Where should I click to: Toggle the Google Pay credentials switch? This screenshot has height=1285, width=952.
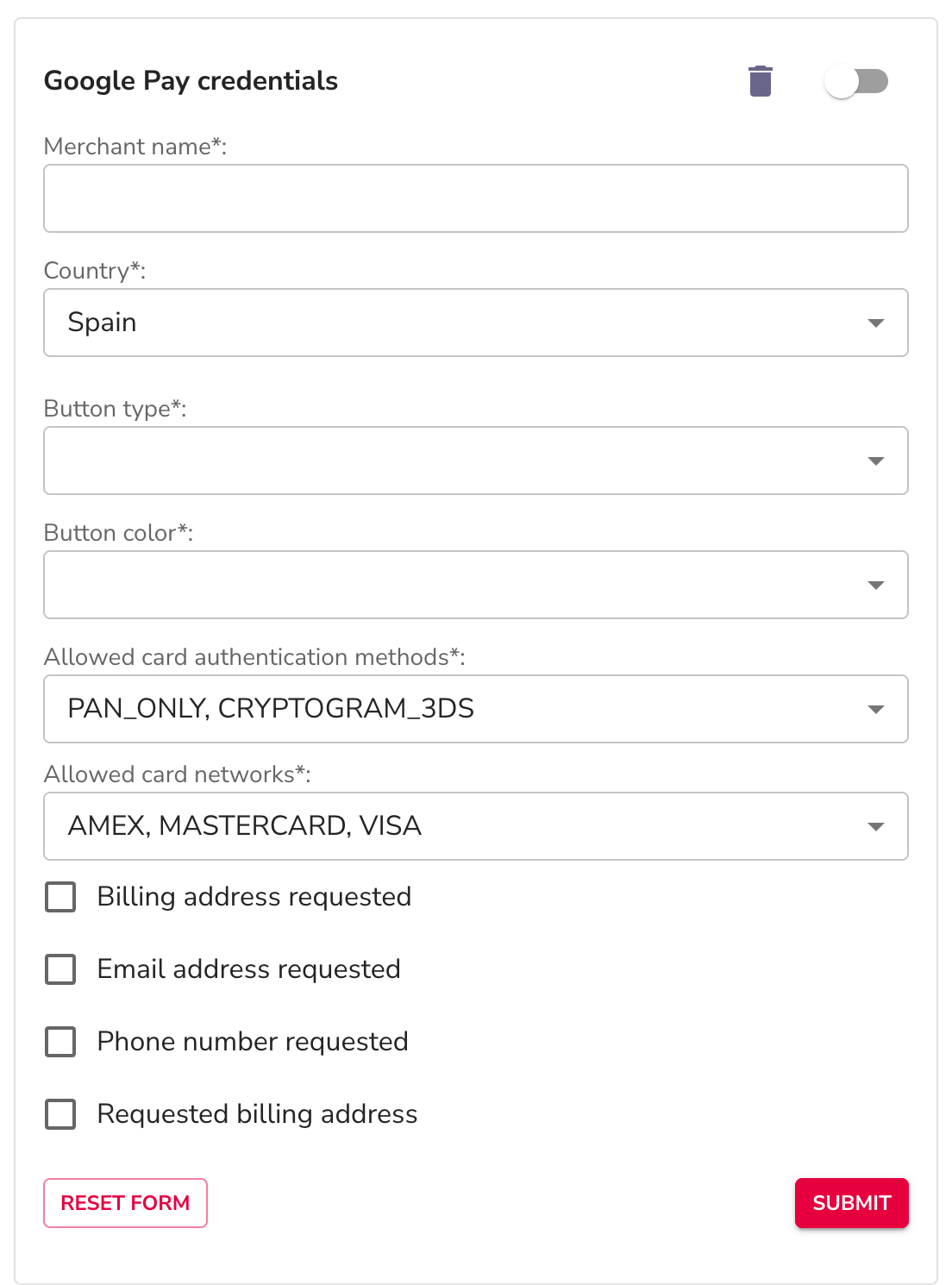[x=856, y=82]
